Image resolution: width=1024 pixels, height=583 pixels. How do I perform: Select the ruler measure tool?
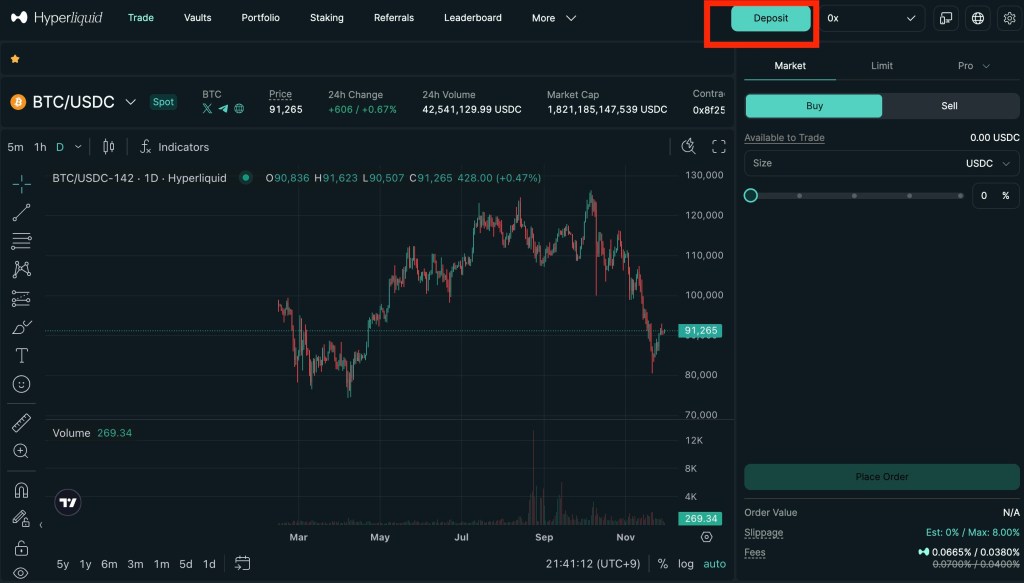tap(21, 422)
